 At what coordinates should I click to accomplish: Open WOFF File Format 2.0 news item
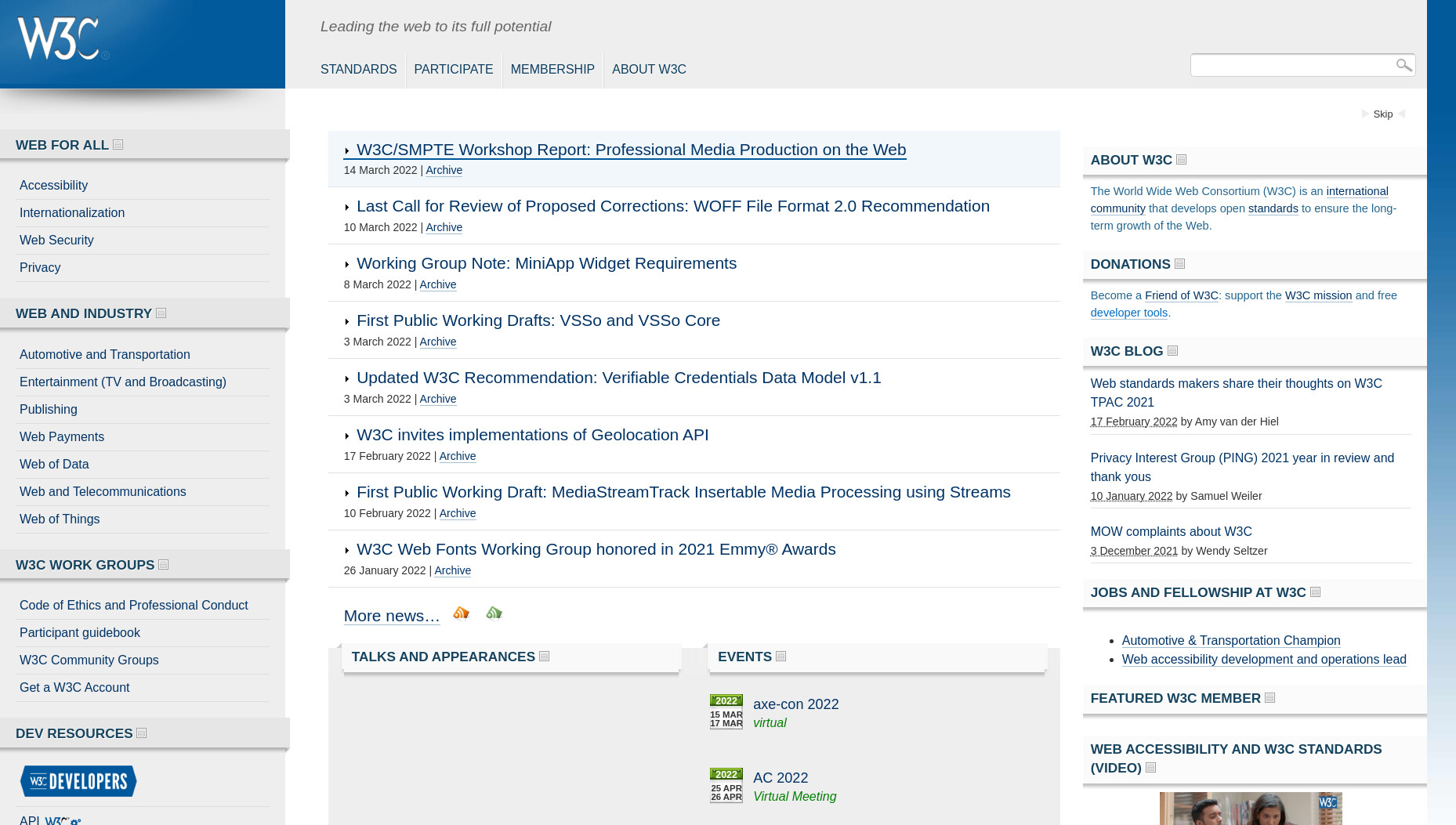(x=673, y=206)
